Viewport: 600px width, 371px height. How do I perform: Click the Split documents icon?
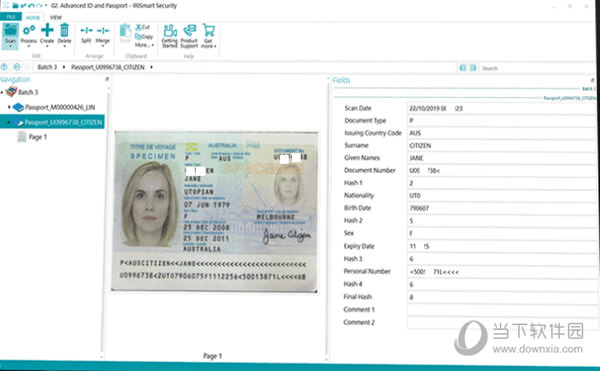pos(86,31)
